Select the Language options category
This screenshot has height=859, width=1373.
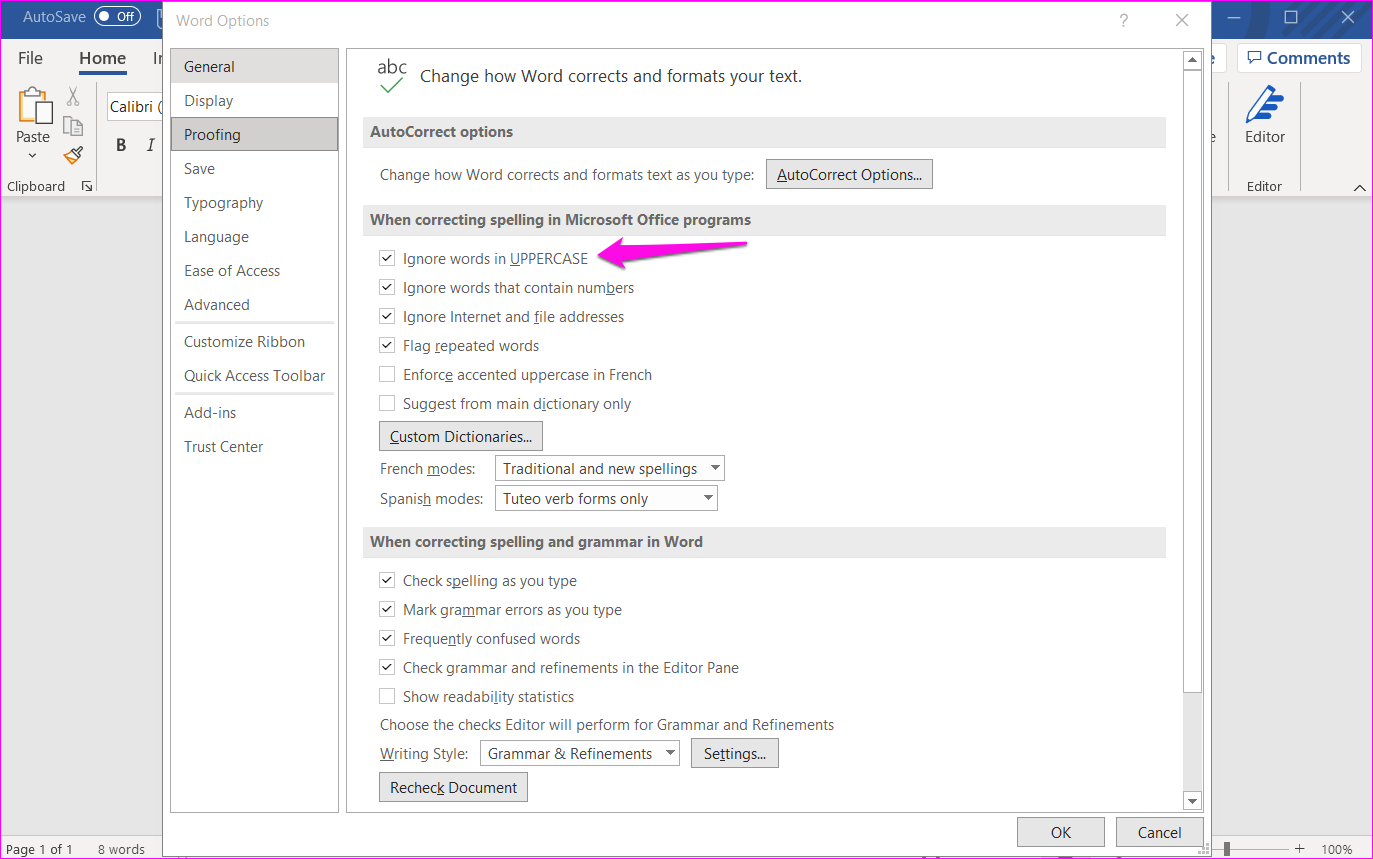point(254,236)
